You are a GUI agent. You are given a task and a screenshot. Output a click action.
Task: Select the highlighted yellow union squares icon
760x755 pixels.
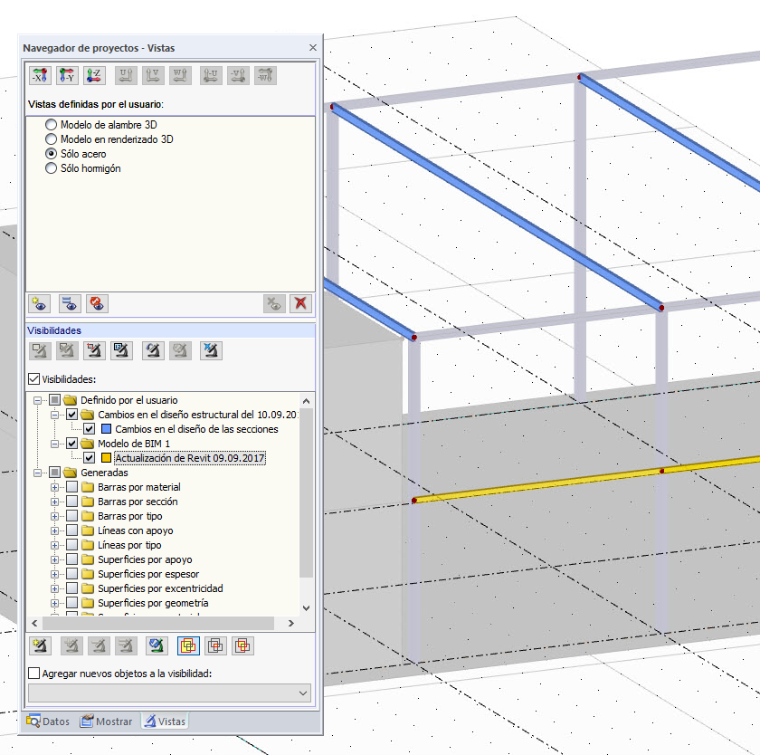(x=188, y=646)
